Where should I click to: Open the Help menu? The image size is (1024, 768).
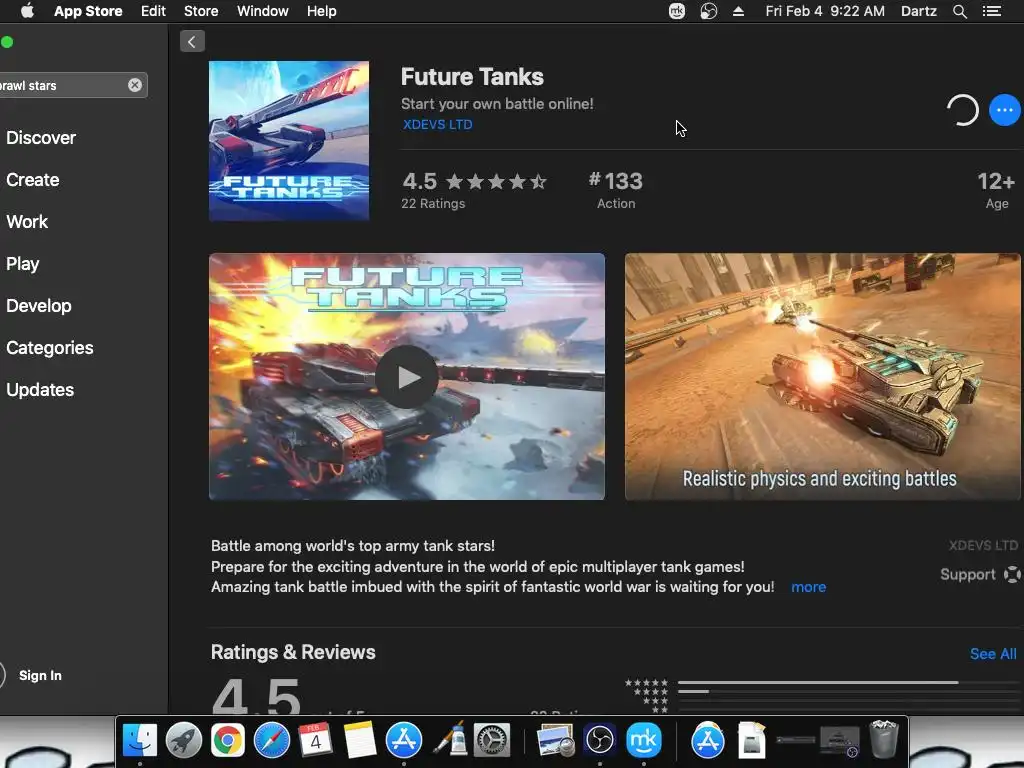pyautogui.click(x=322, y=11)
